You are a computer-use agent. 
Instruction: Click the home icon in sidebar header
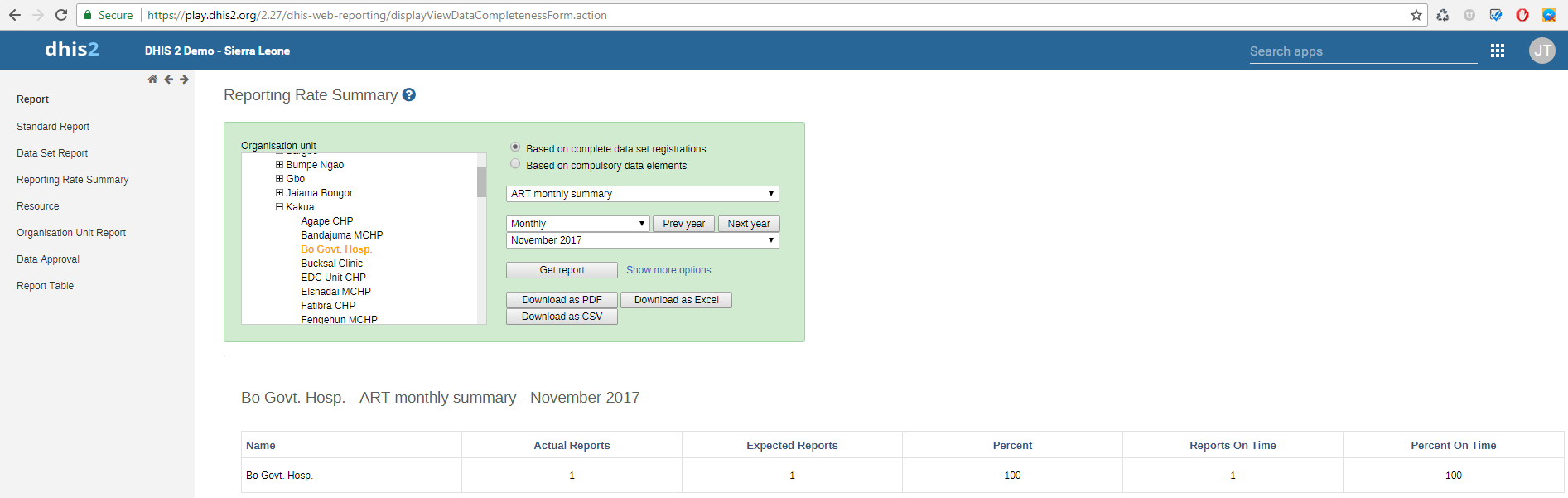click(152, 80)
